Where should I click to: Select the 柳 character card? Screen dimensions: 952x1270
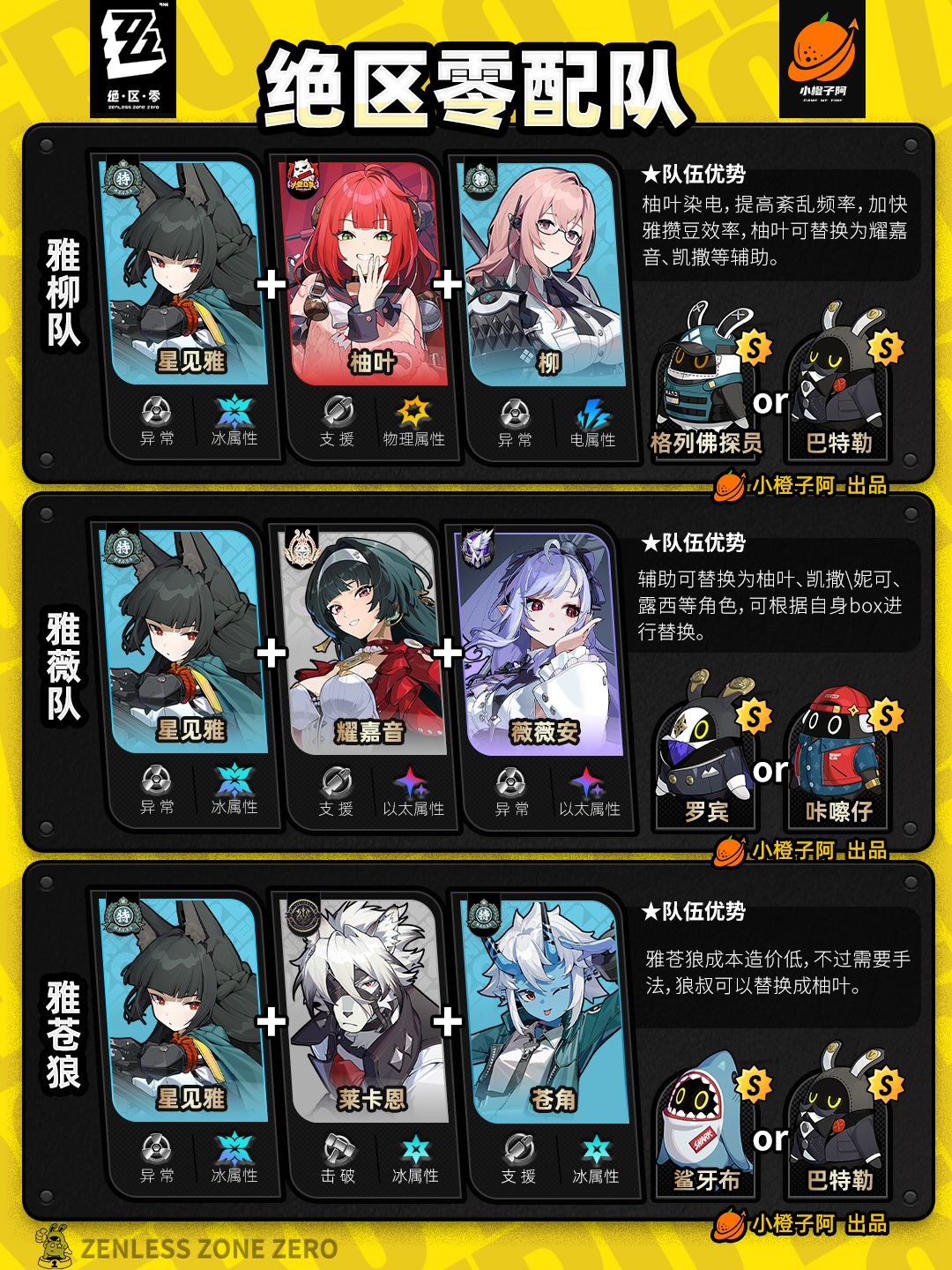tap(543, 273)
